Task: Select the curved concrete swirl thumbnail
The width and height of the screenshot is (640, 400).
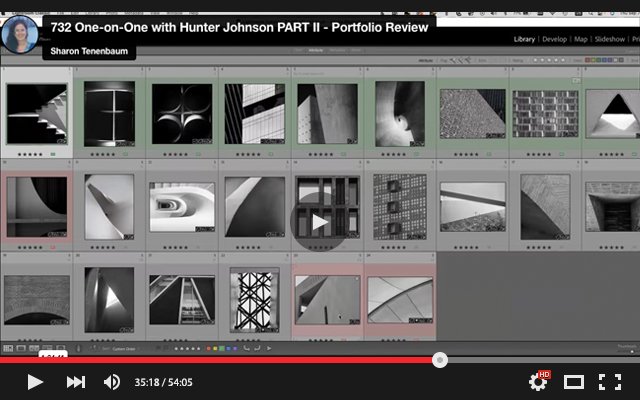Action: pyautogui.click(x=400, y=114)
